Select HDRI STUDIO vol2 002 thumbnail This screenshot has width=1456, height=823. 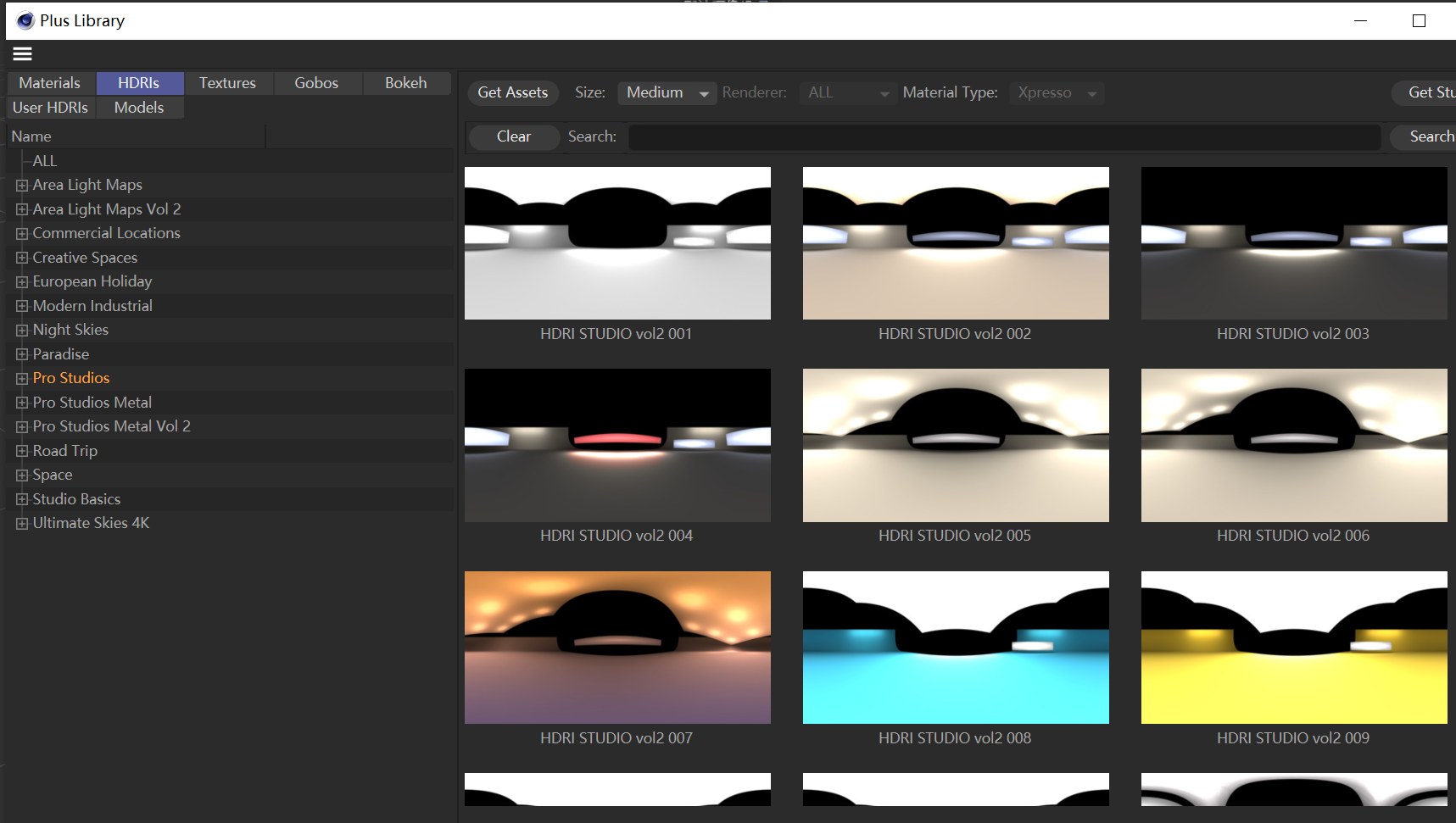pos(956,243)
